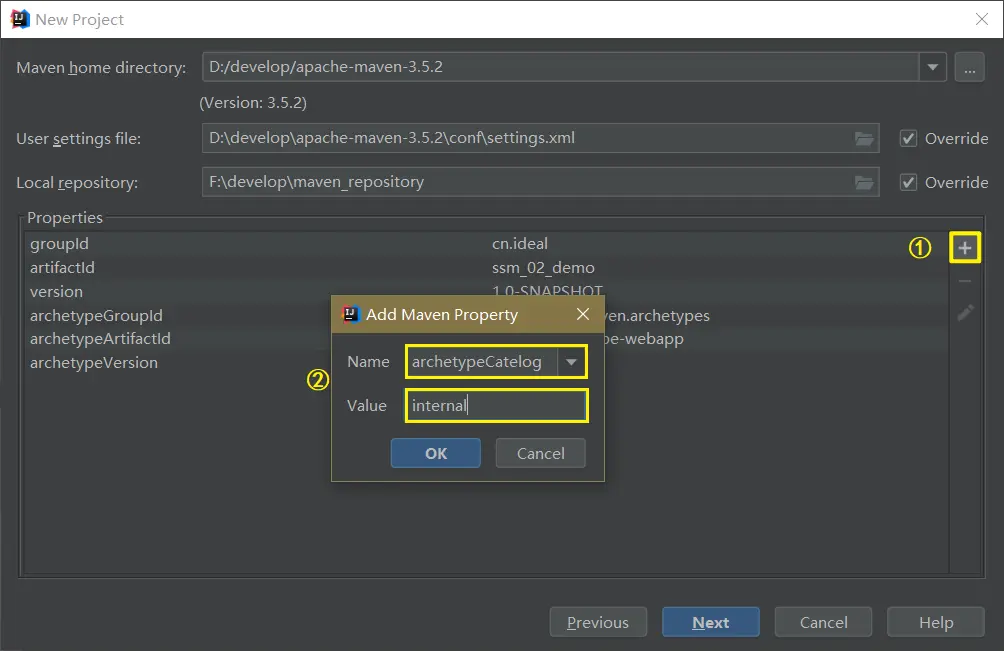Viewport: 1004px width, 651px height.
Task: Expand Maven home directory dropdown
Action: 933,67
